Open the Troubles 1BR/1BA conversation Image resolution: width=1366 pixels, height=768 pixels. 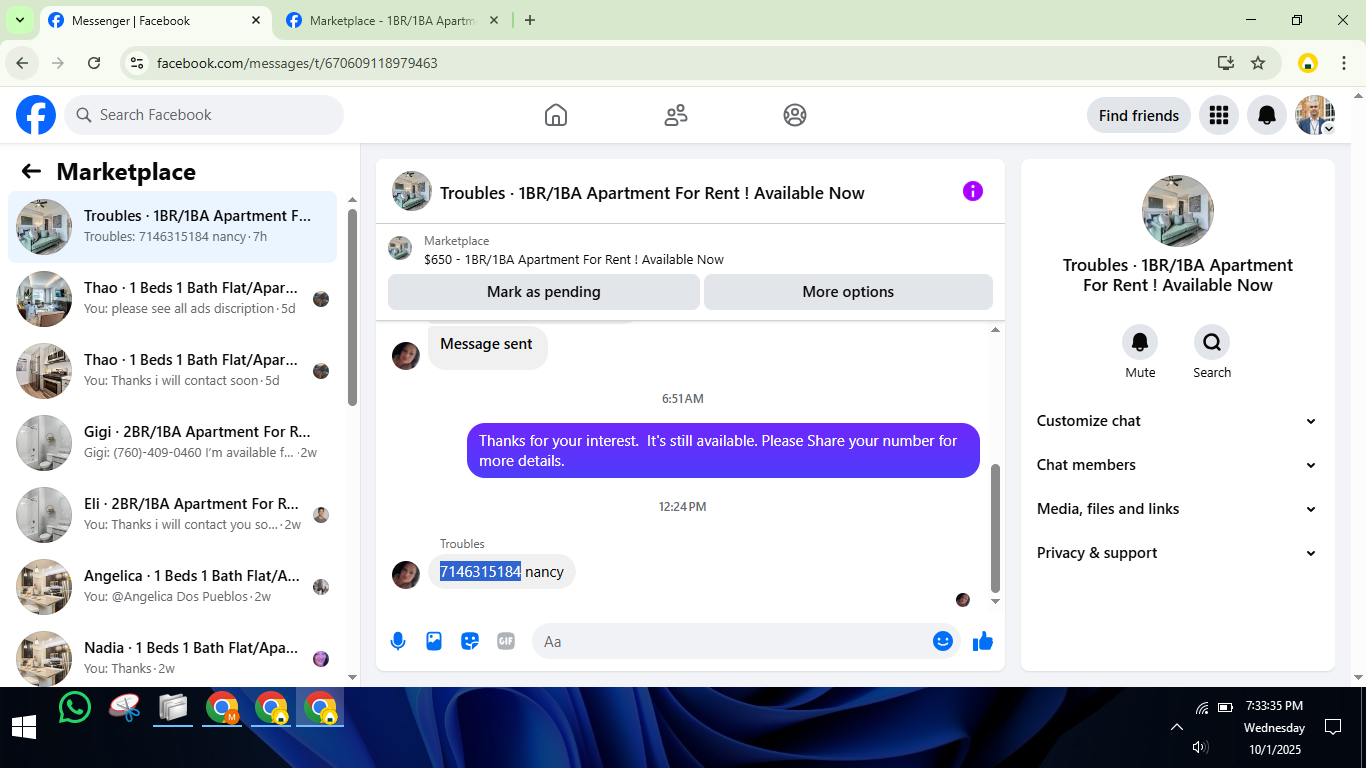173,227
